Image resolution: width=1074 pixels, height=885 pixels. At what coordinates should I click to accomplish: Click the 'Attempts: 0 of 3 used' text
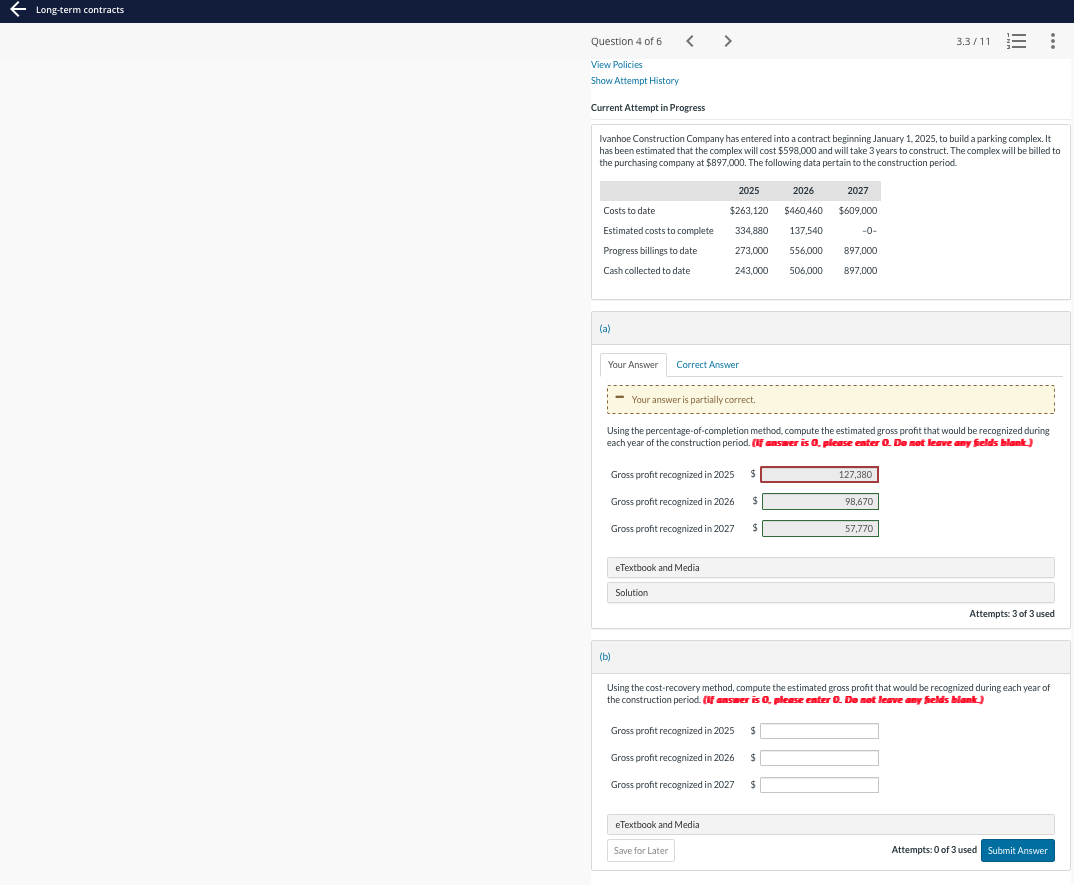(934, 850)
